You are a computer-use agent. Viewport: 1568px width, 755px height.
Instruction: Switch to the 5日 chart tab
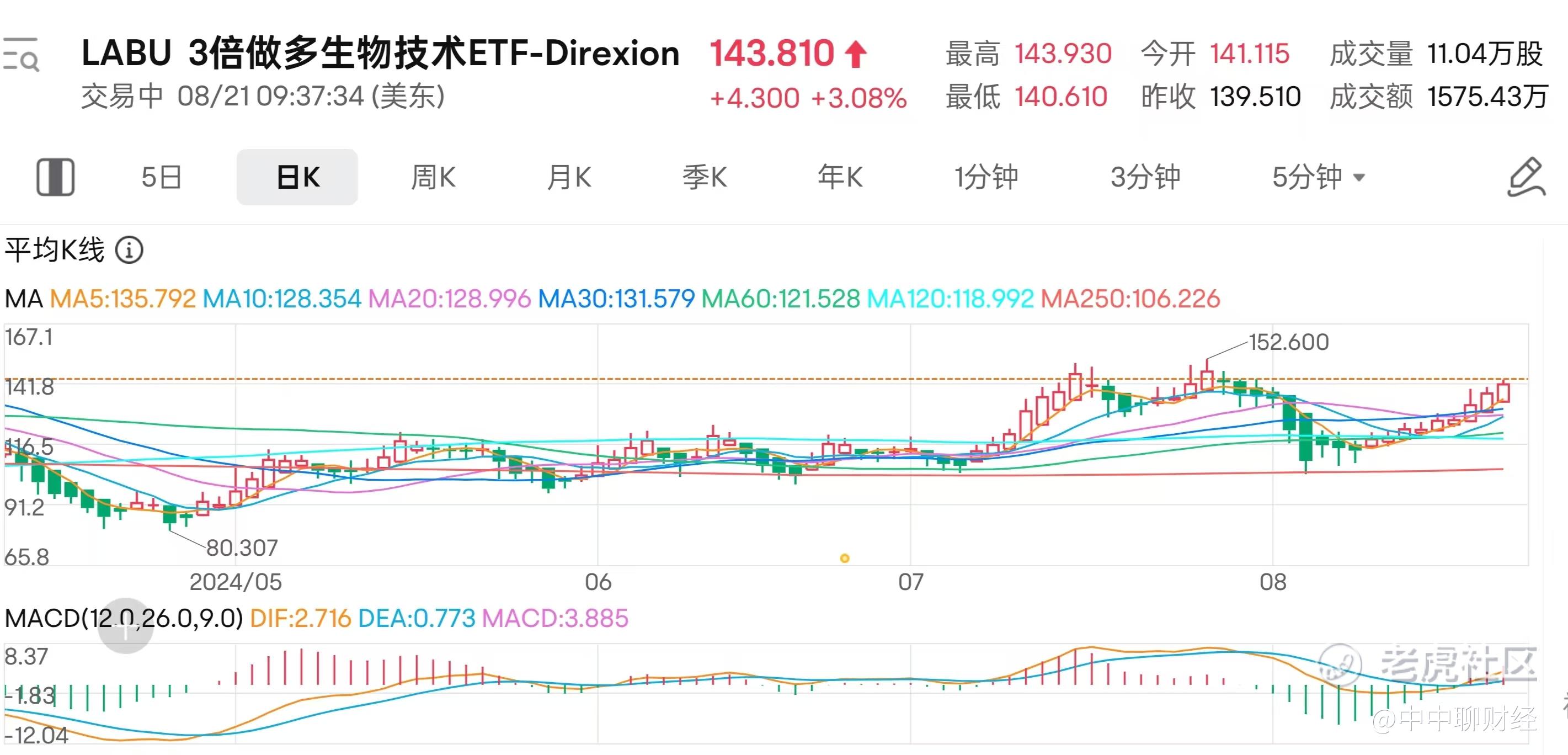tap(161, 177)
